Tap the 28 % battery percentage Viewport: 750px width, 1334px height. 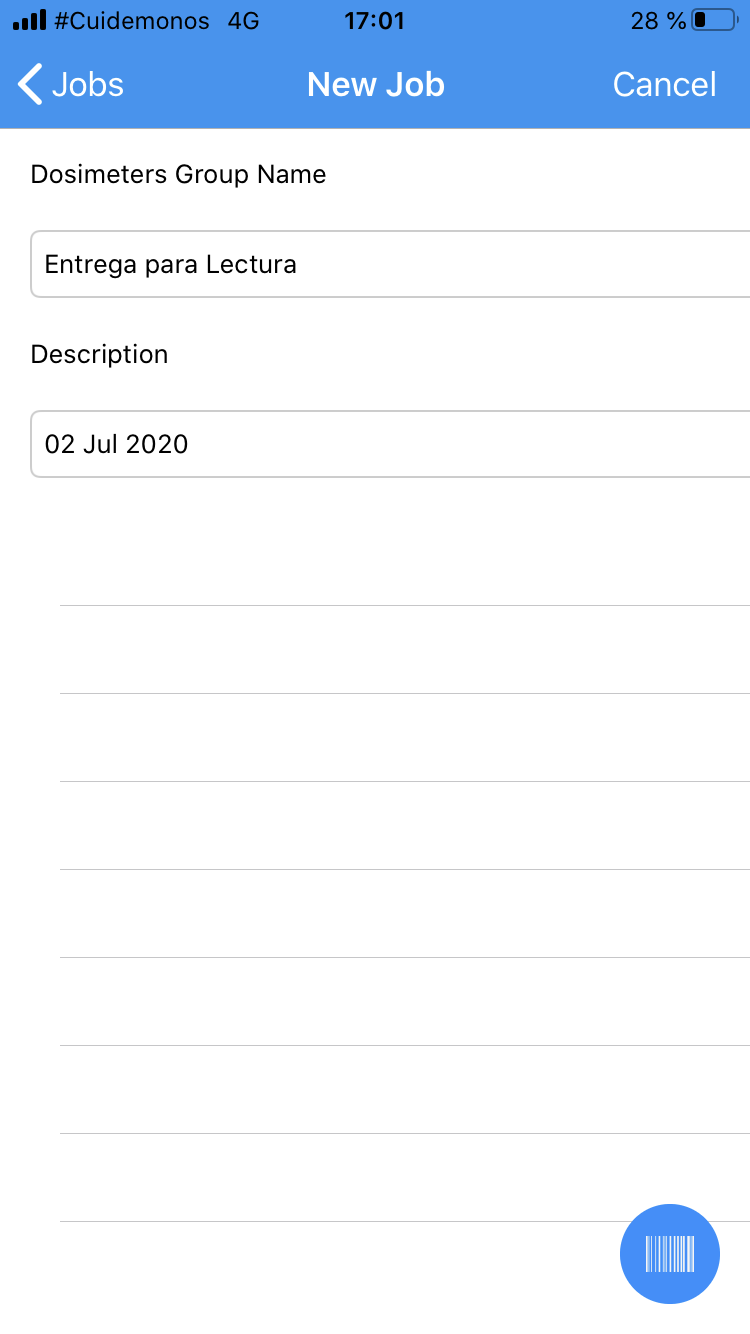657,20
